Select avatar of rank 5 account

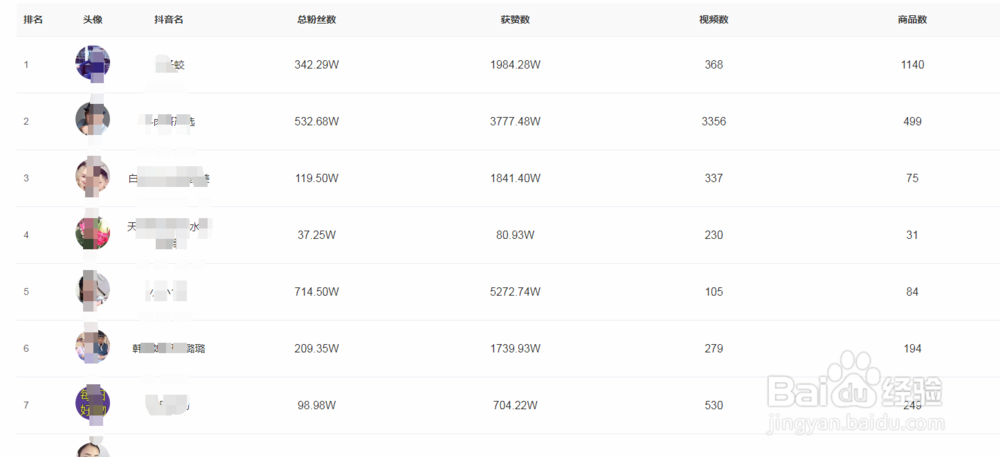92,289
